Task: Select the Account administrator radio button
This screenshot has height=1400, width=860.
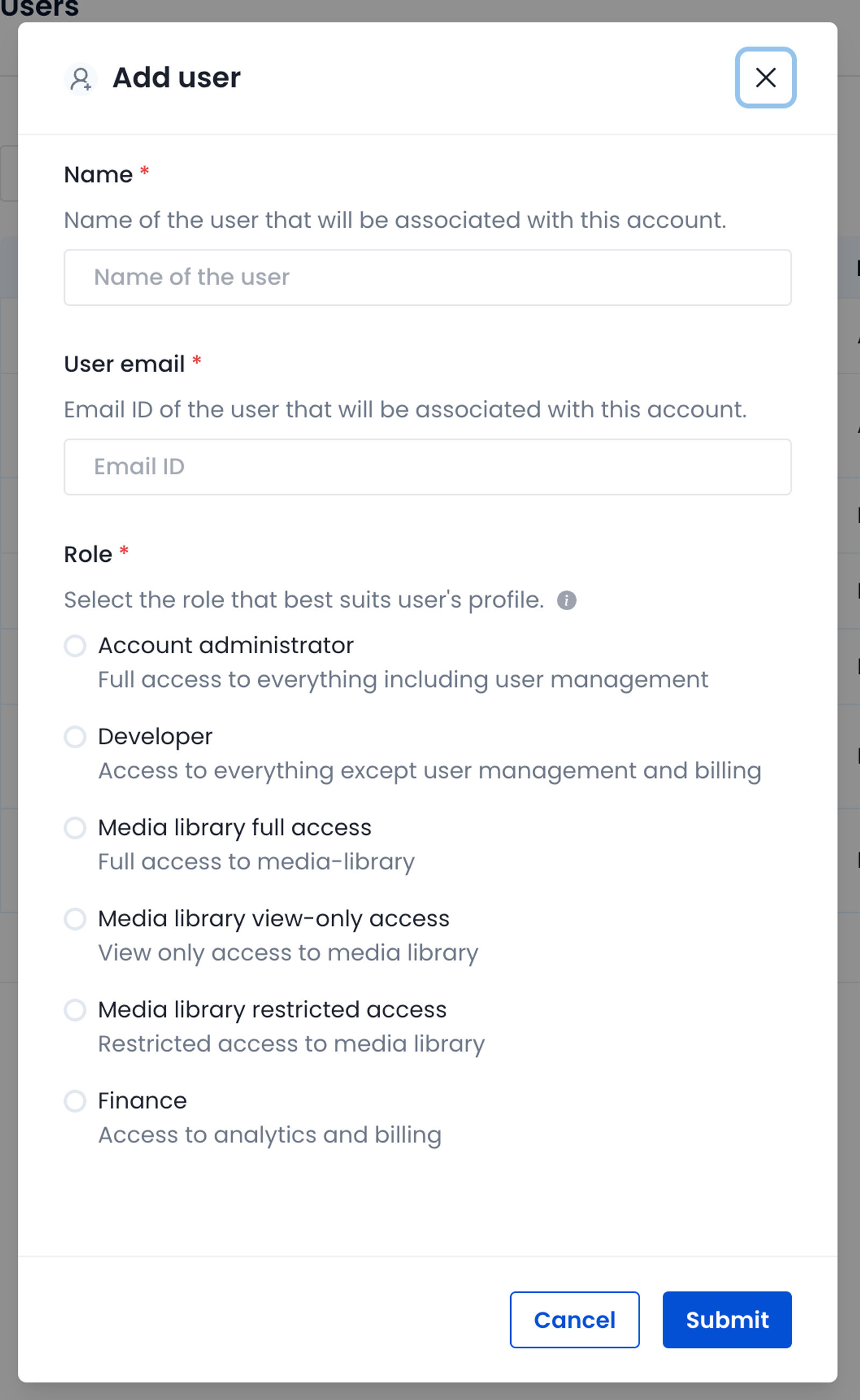Action: (75, 646)
